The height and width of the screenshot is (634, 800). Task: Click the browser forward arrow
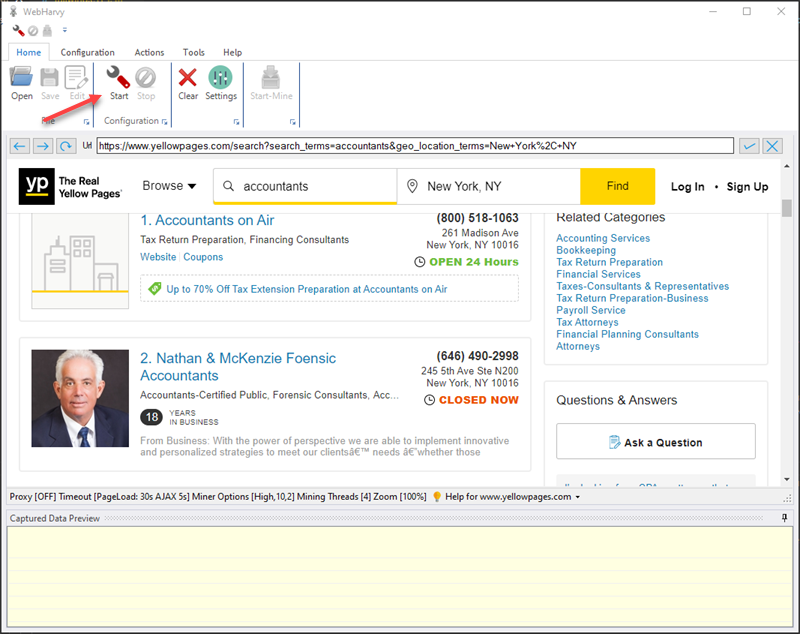42,146
